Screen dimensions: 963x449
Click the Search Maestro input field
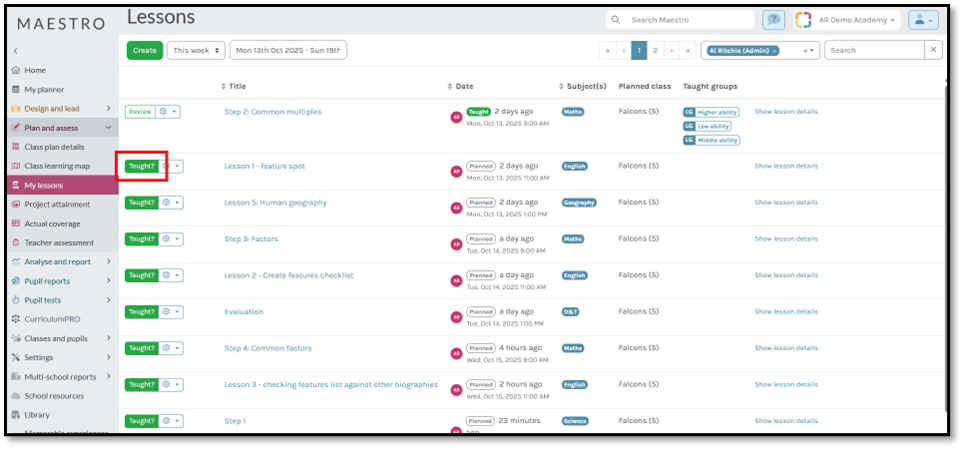point(690,20)
